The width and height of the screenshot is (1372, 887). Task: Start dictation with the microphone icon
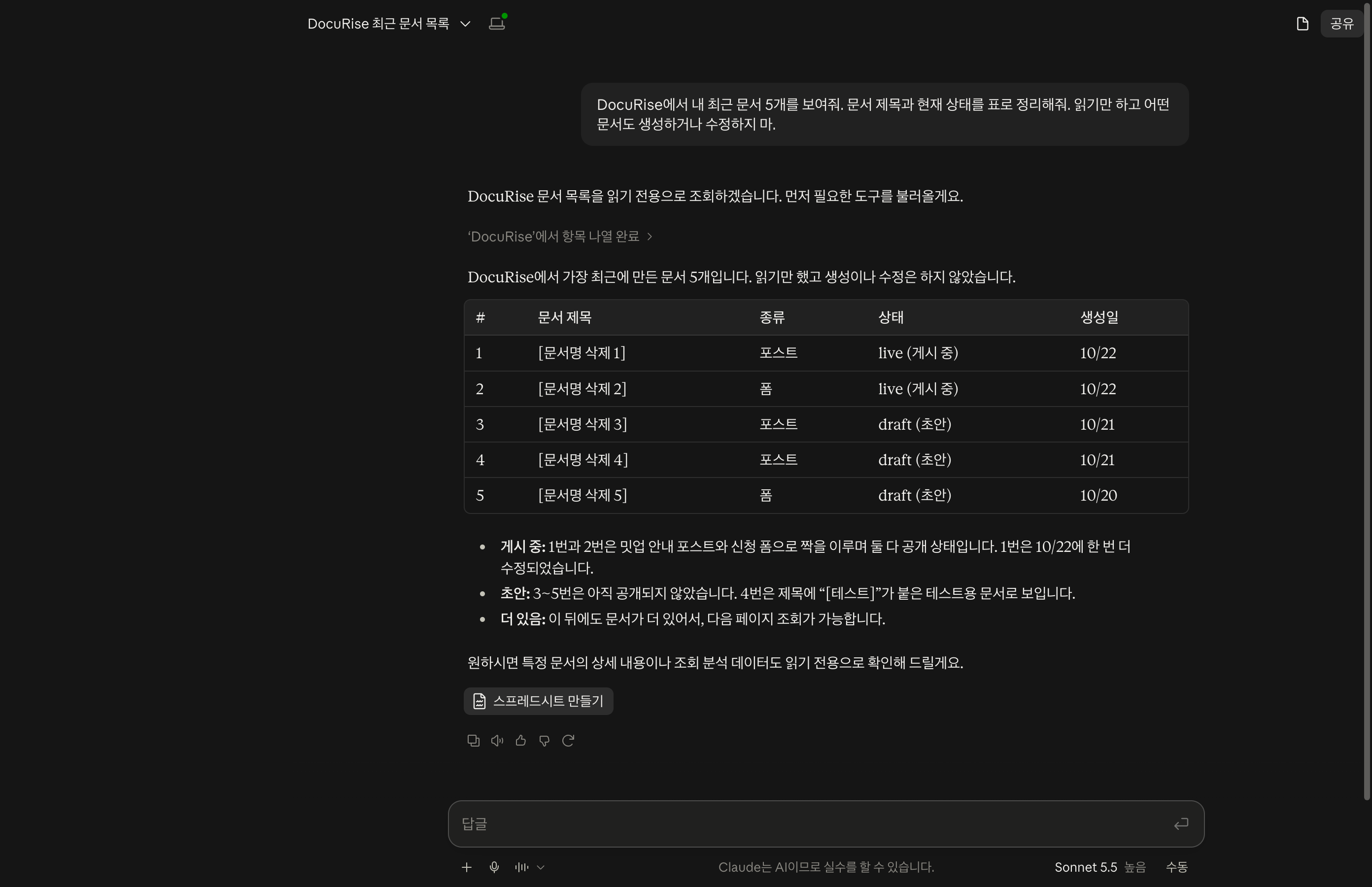pos(494,867)
